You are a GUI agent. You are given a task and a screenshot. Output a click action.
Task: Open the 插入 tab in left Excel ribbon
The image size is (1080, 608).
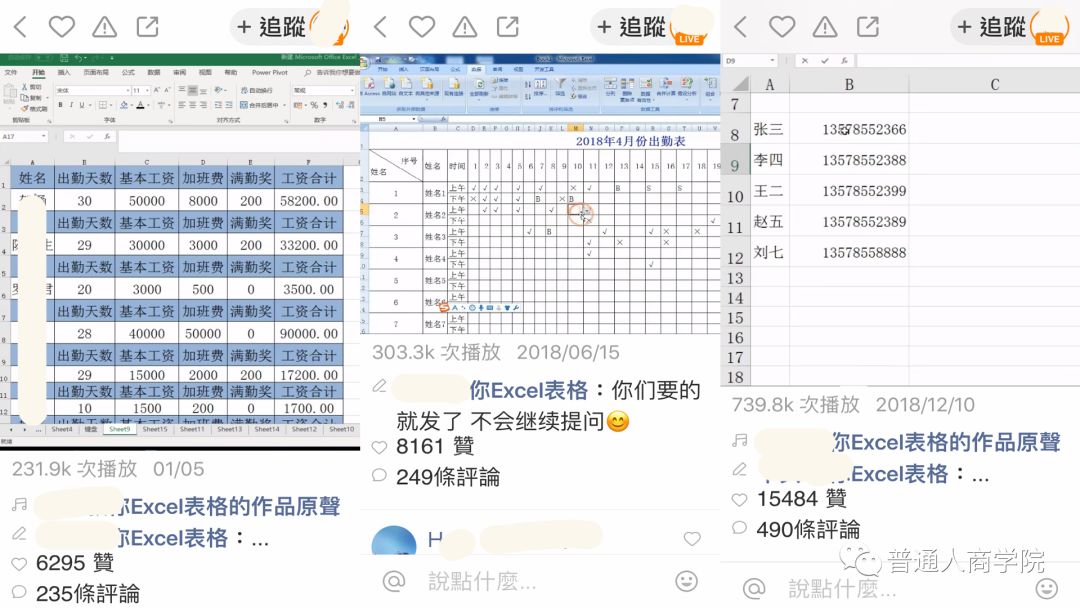coord(64,72)
